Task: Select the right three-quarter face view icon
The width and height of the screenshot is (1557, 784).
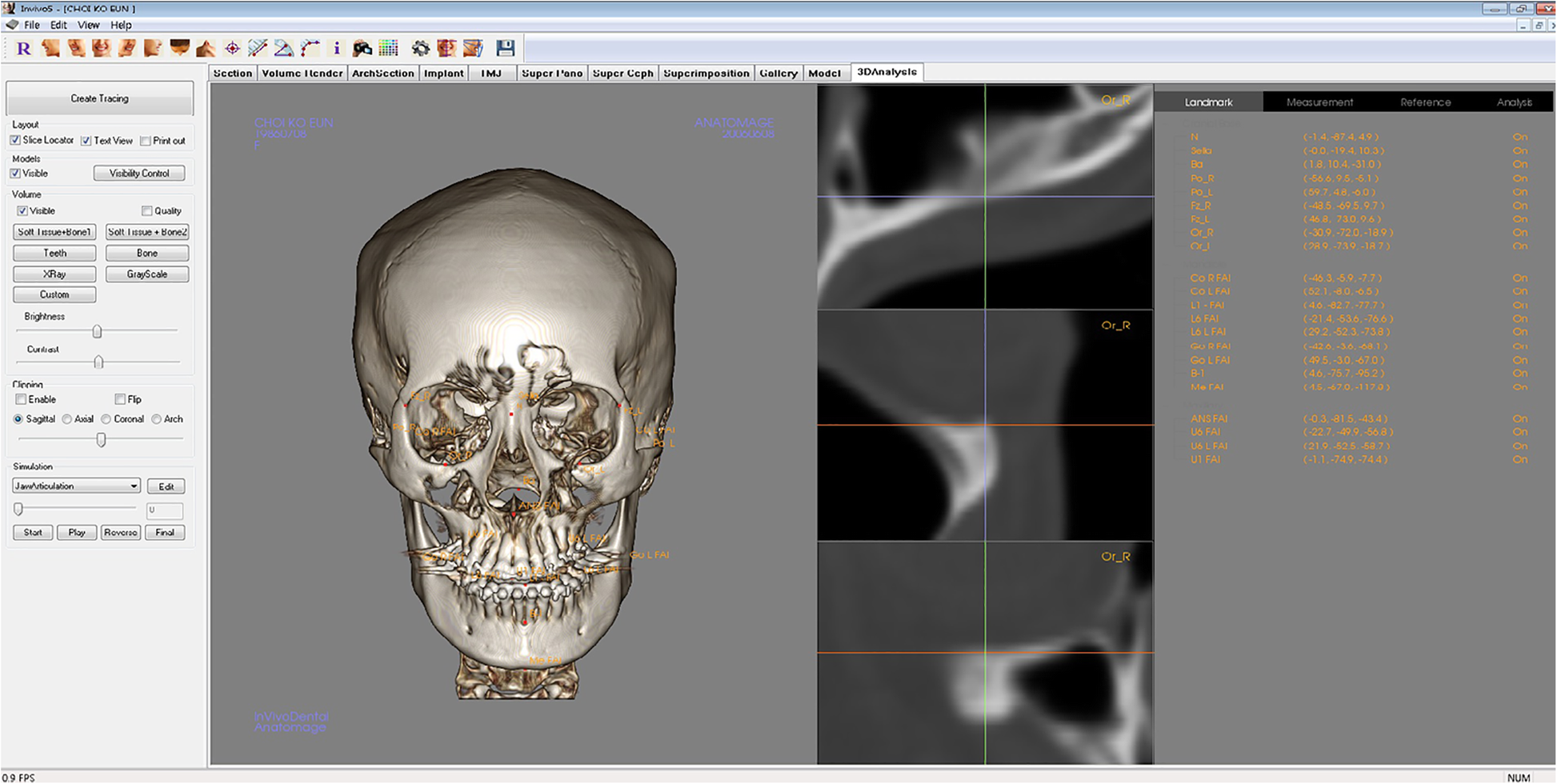Action: (x=127, y=49)
